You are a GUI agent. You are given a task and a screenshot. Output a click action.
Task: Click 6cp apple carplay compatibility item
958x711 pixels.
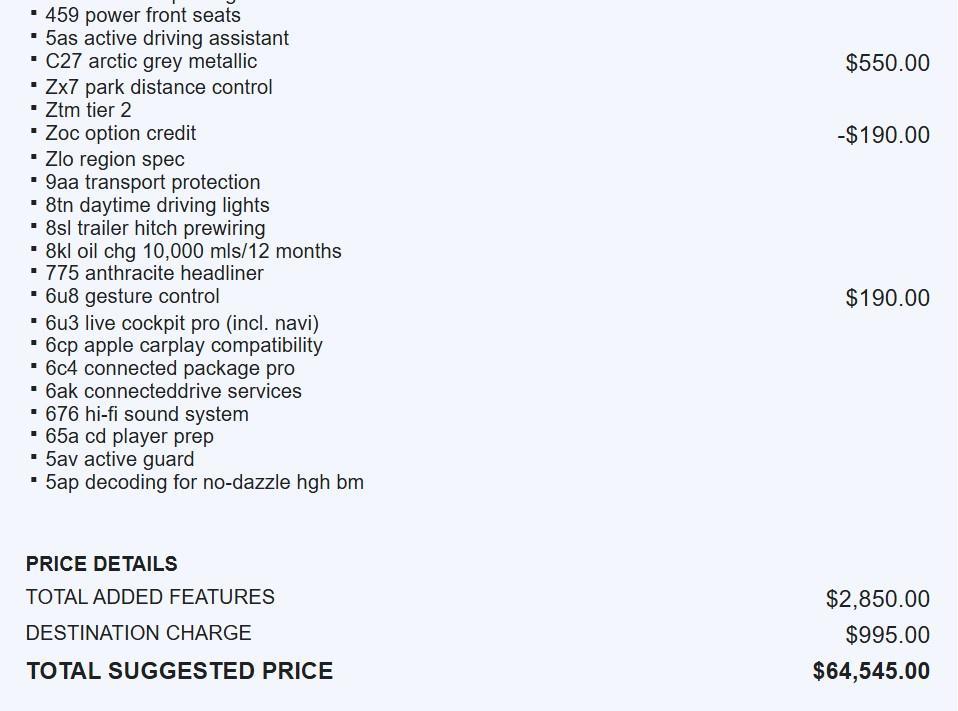pos(183,345)
